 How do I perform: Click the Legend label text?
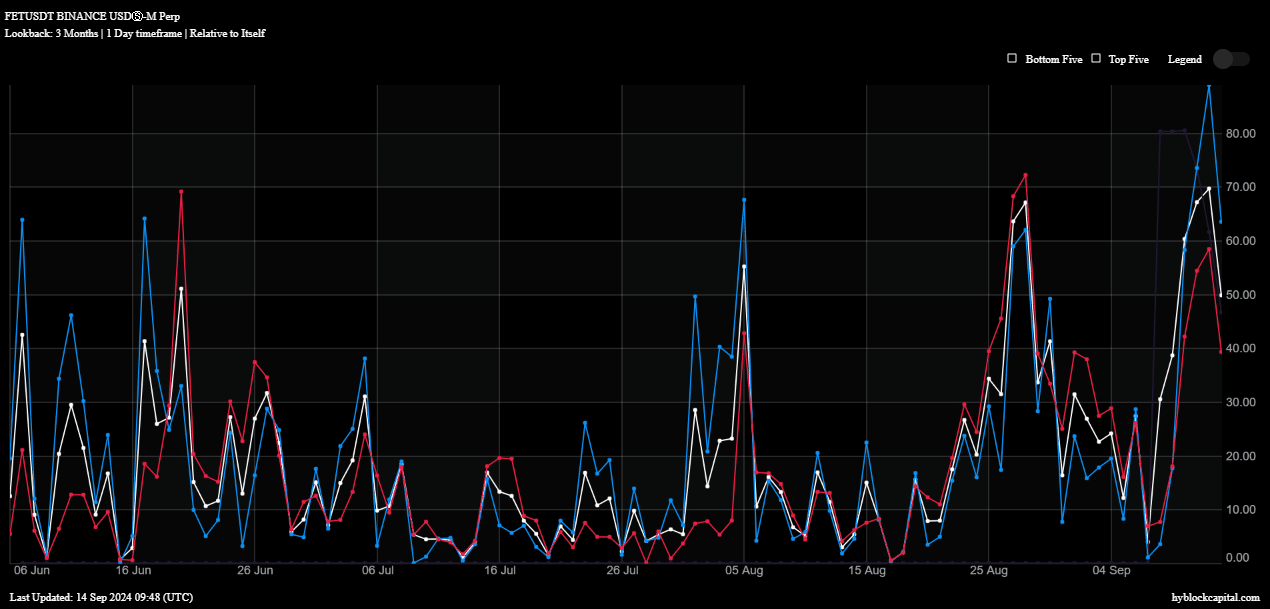coord(1185,59)
